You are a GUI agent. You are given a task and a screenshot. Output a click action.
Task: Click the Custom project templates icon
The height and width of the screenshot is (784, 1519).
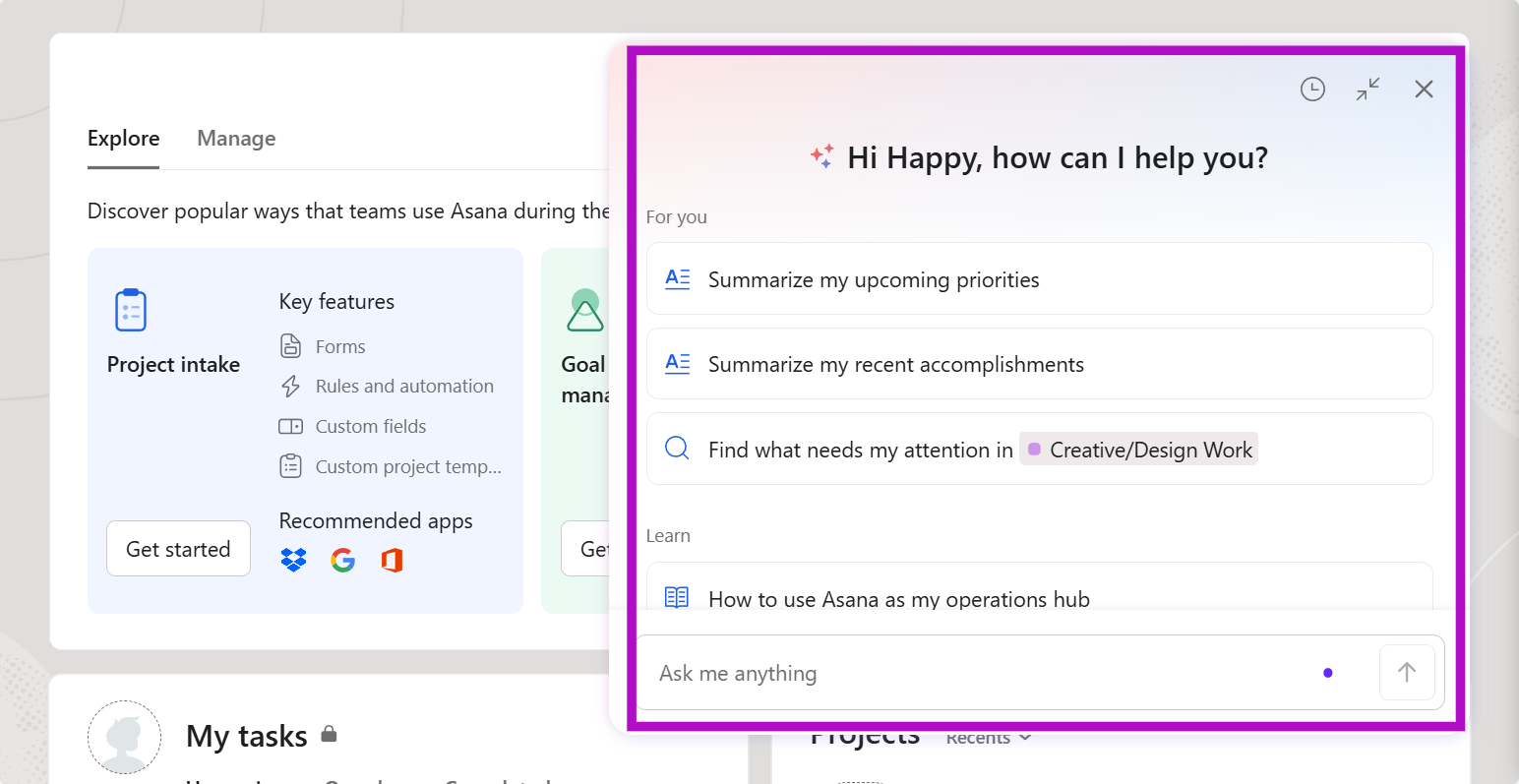pyautogui.click(x=290, y=466)
